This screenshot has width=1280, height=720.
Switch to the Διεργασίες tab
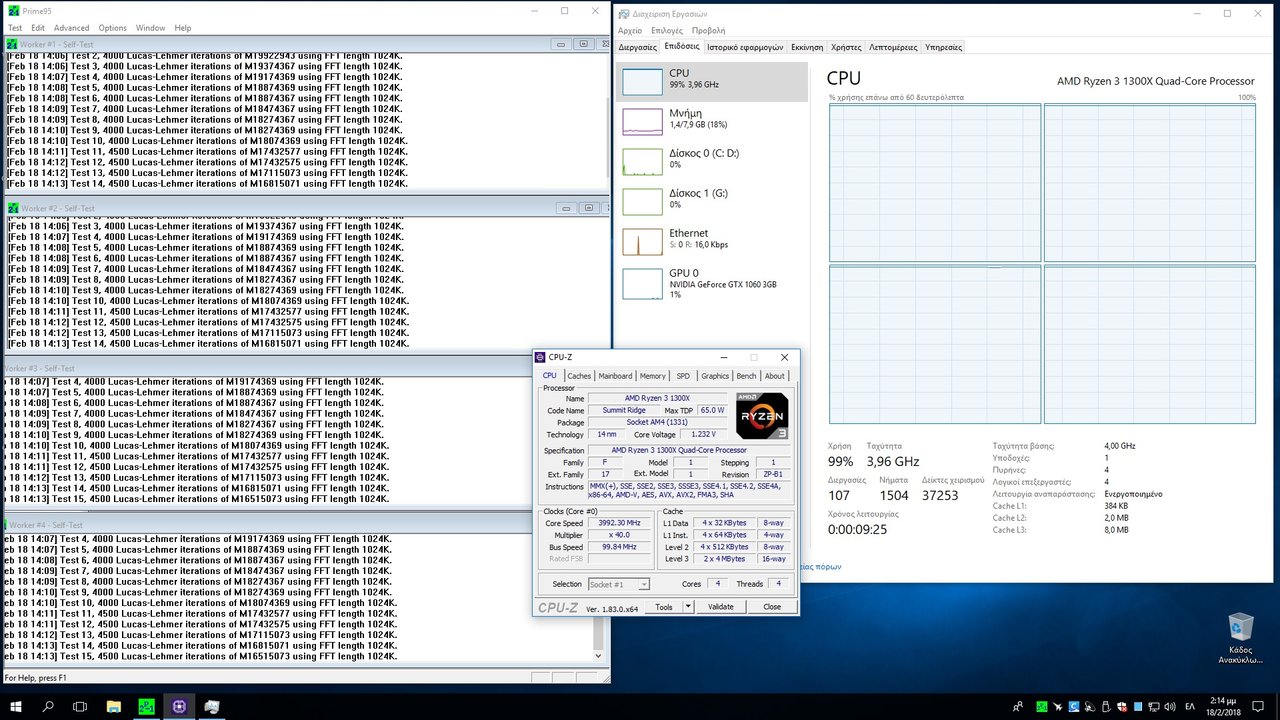(638, 47)
